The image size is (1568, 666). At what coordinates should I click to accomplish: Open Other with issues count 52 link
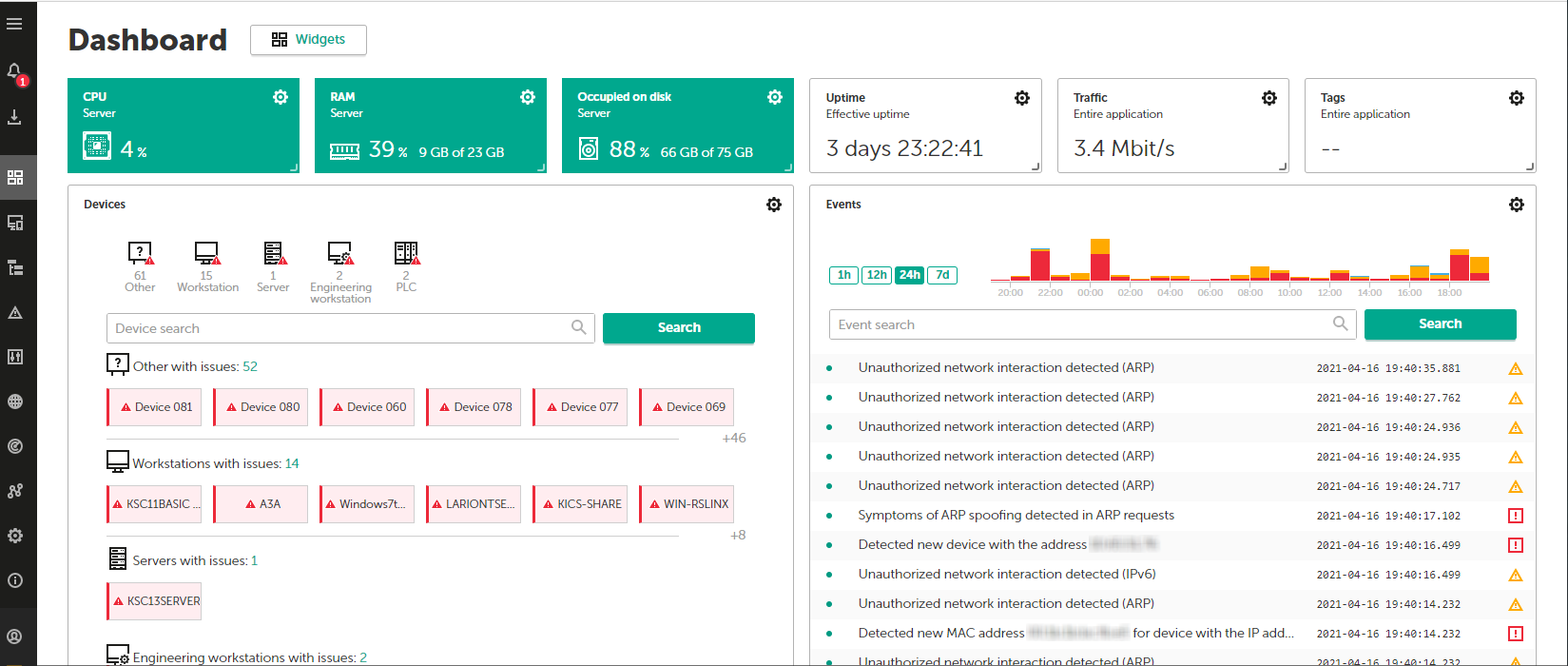tap(250, 366)
